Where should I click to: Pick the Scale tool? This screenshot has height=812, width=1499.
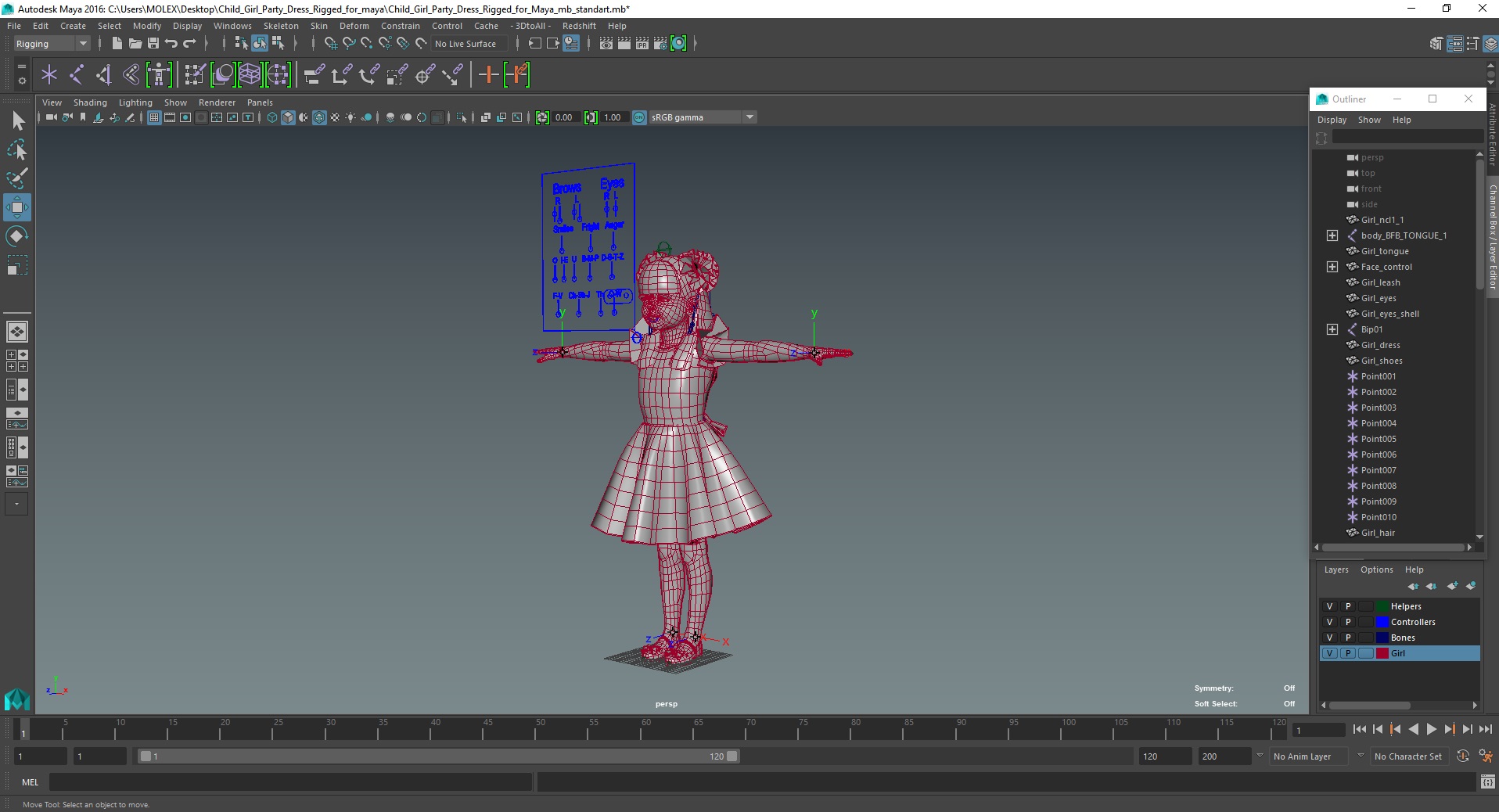[x=17, y=265]
